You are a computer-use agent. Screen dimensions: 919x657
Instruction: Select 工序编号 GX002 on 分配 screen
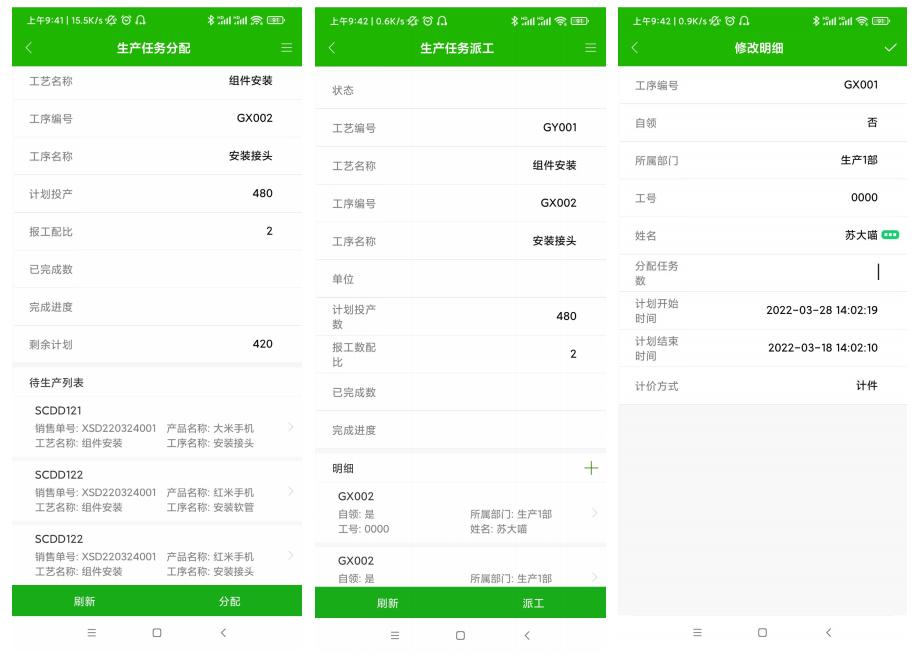(x=254, y=118)
